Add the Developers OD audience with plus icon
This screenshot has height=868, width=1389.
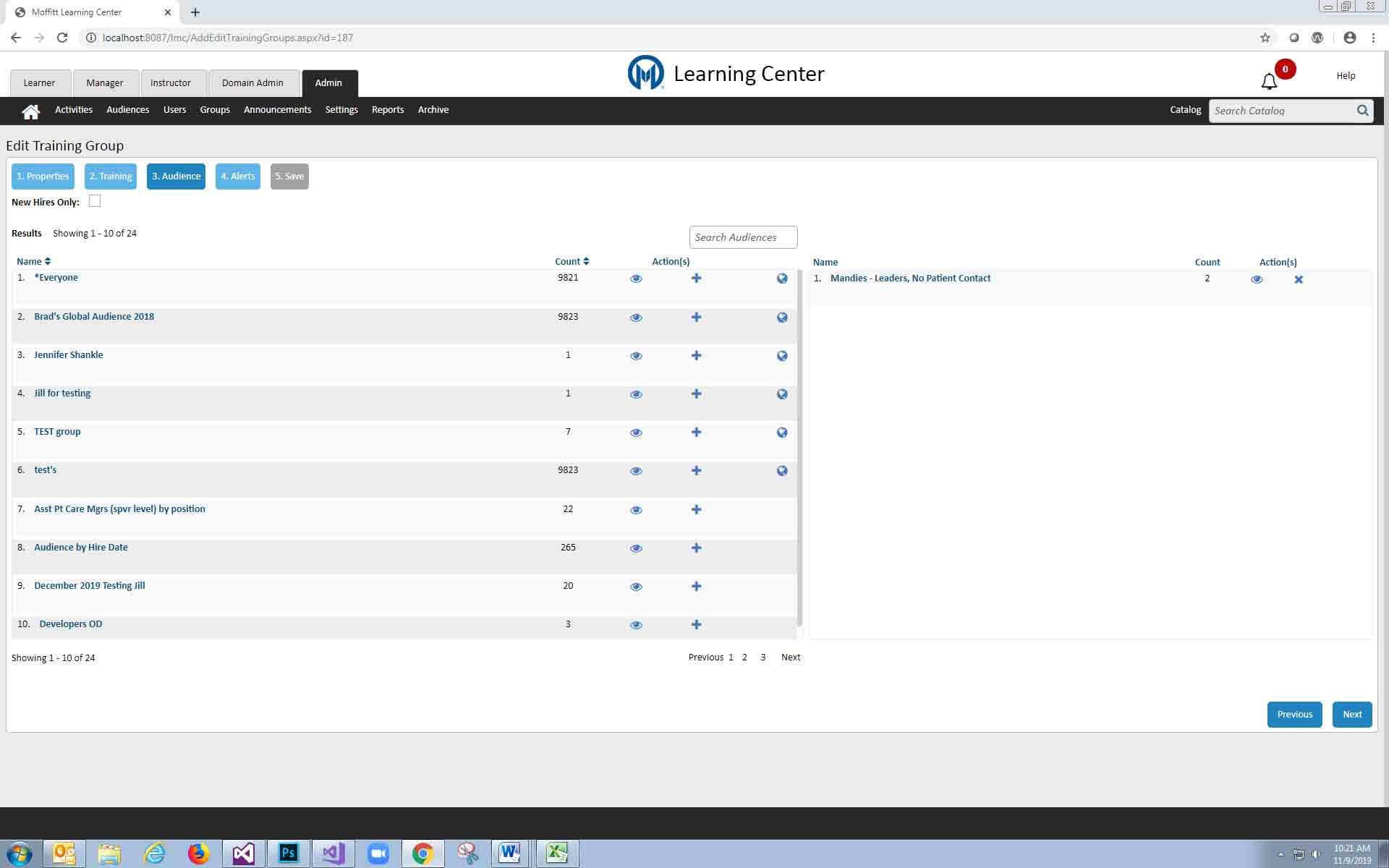click(696, 625)
